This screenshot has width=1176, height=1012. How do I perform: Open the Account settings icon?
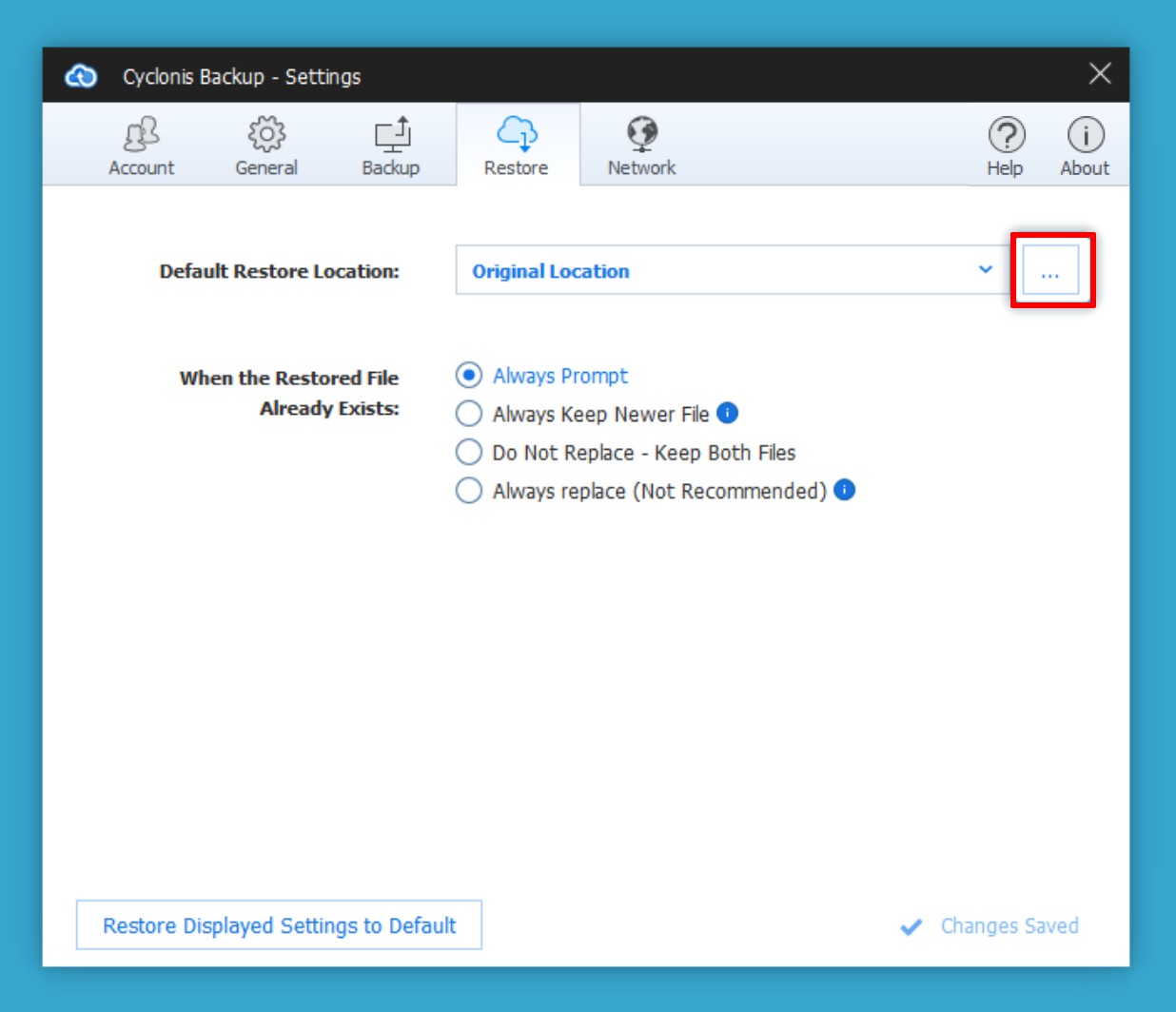141,135
